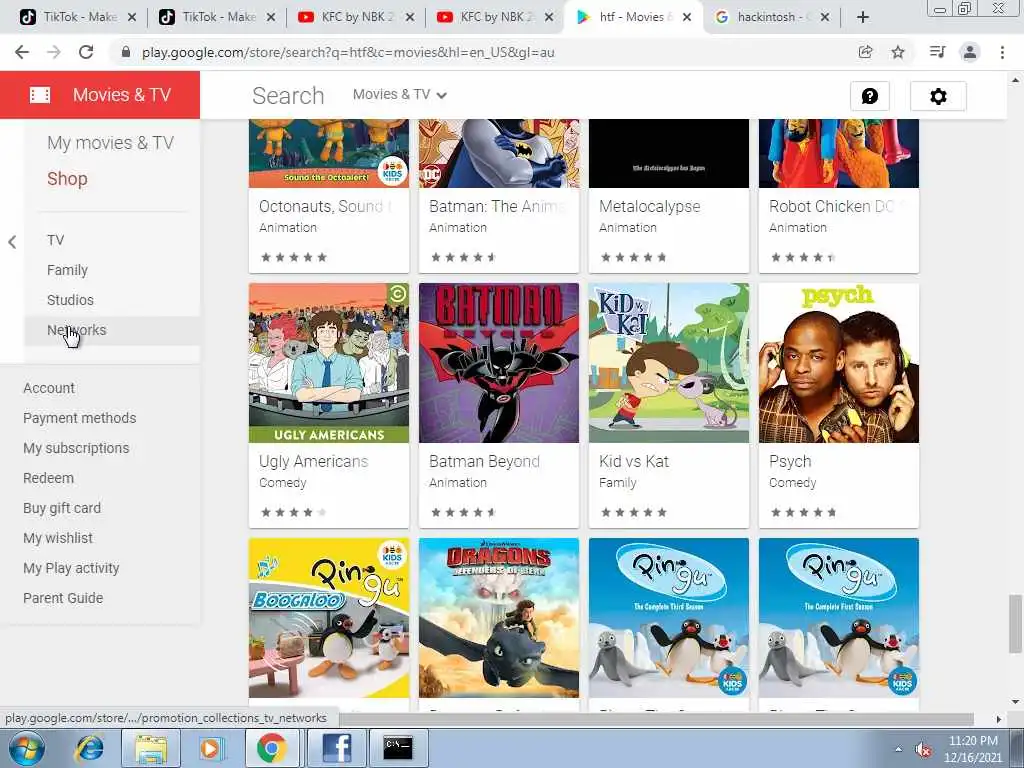Open the media control icon in toolbar
Image resolution: width=1024 pixels, height=768 pixels.
tap(937, 52)
